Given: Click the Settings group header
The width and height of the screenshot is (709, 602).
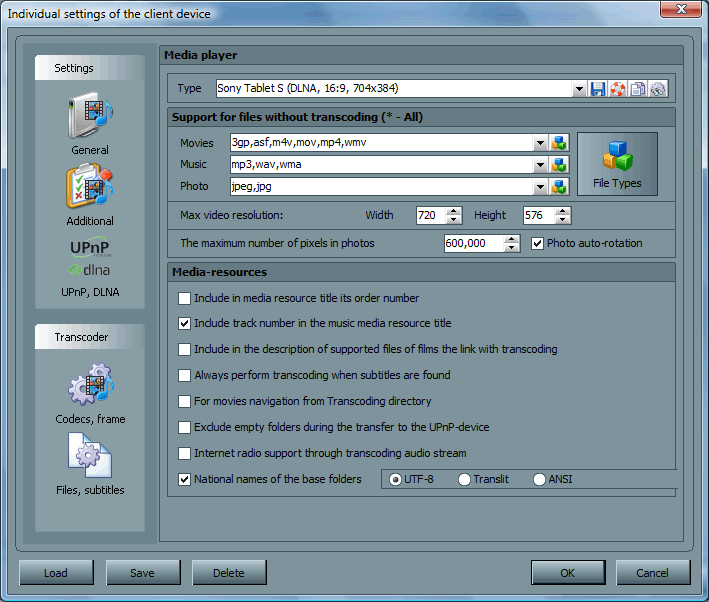Looking at the screenshot, I should [x=90, y=68].
